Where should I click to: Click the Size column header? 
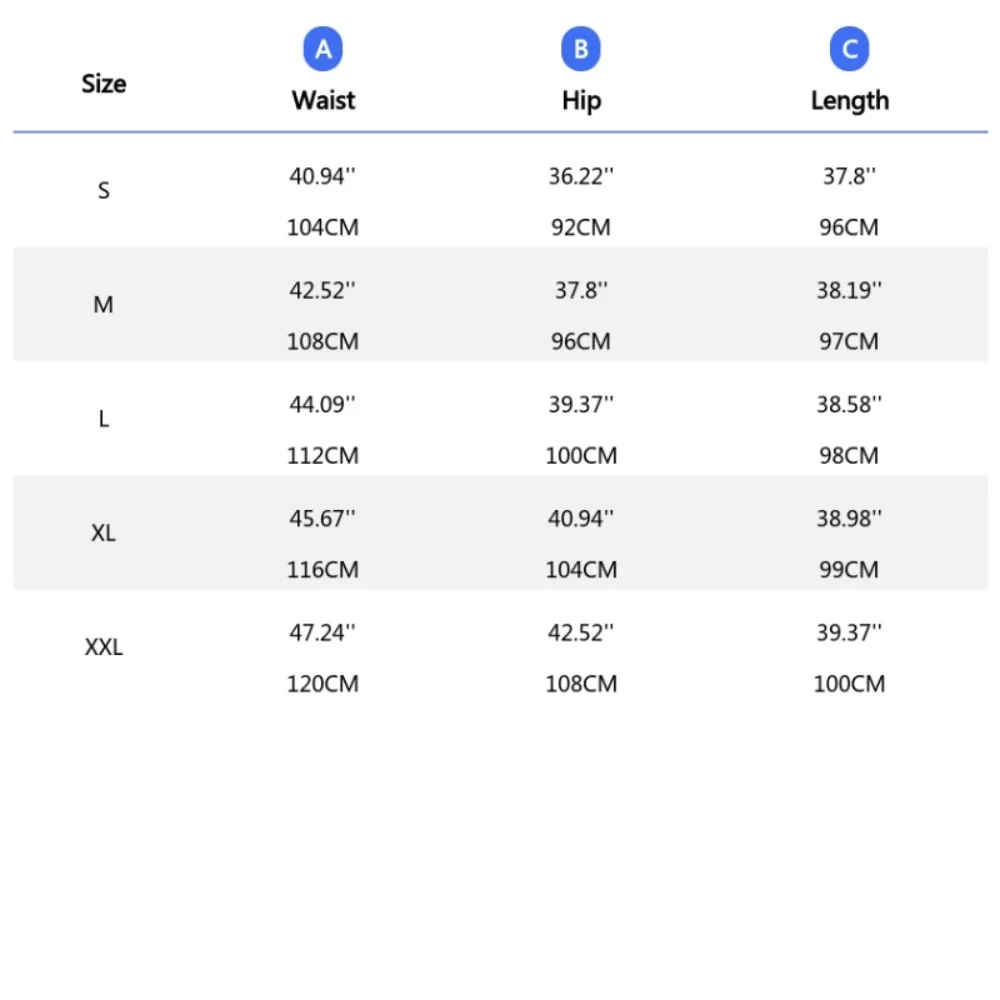point(104,84)
